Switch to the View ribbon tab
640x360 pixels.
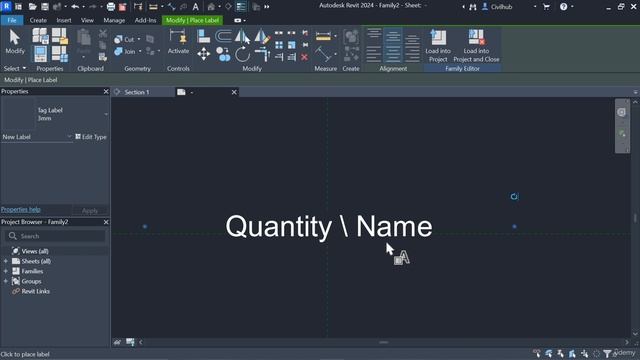pos(87,20)
